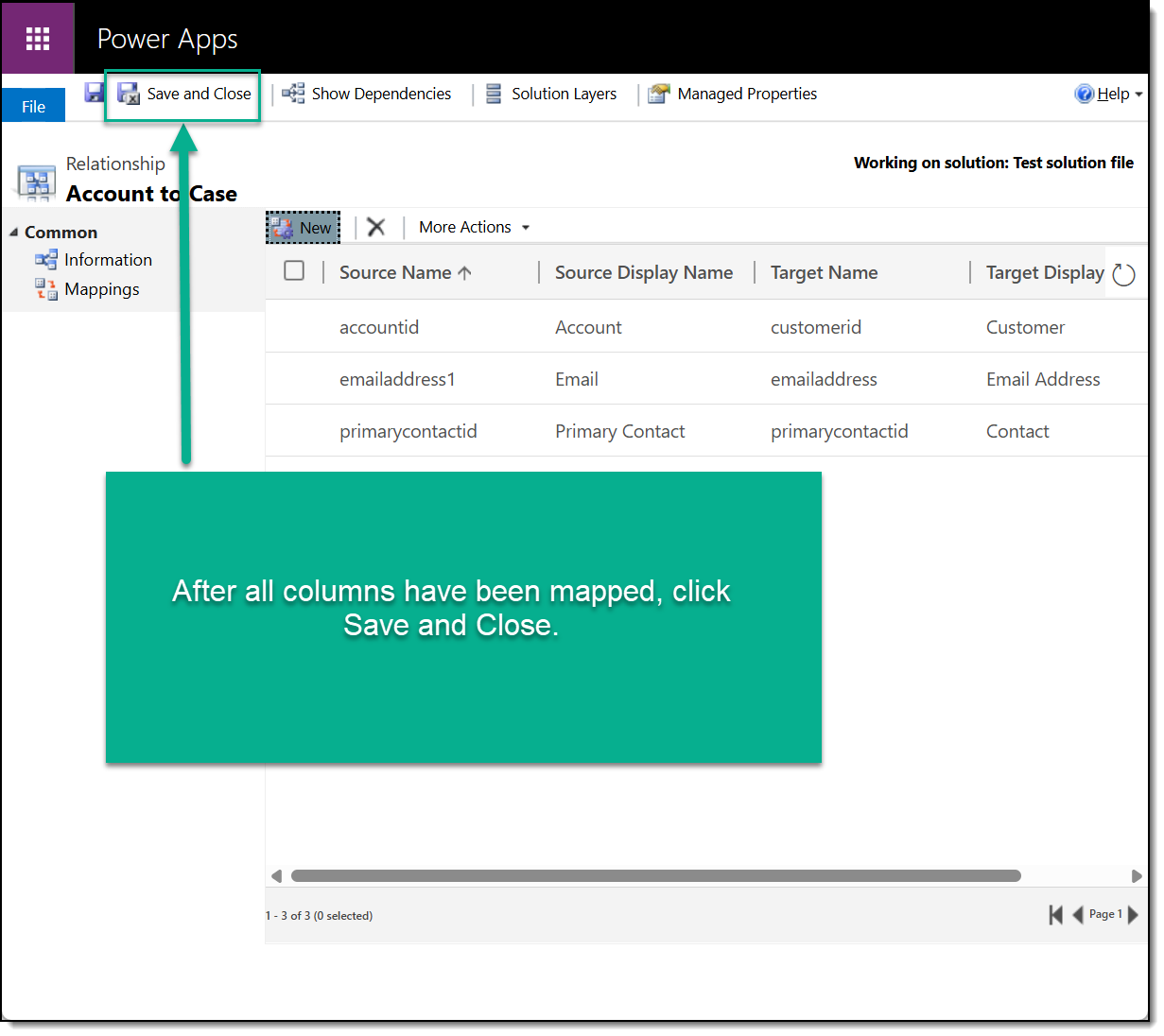Select Mappings in the left navigation
1164x1036 pixels.
tap(101, 289)
